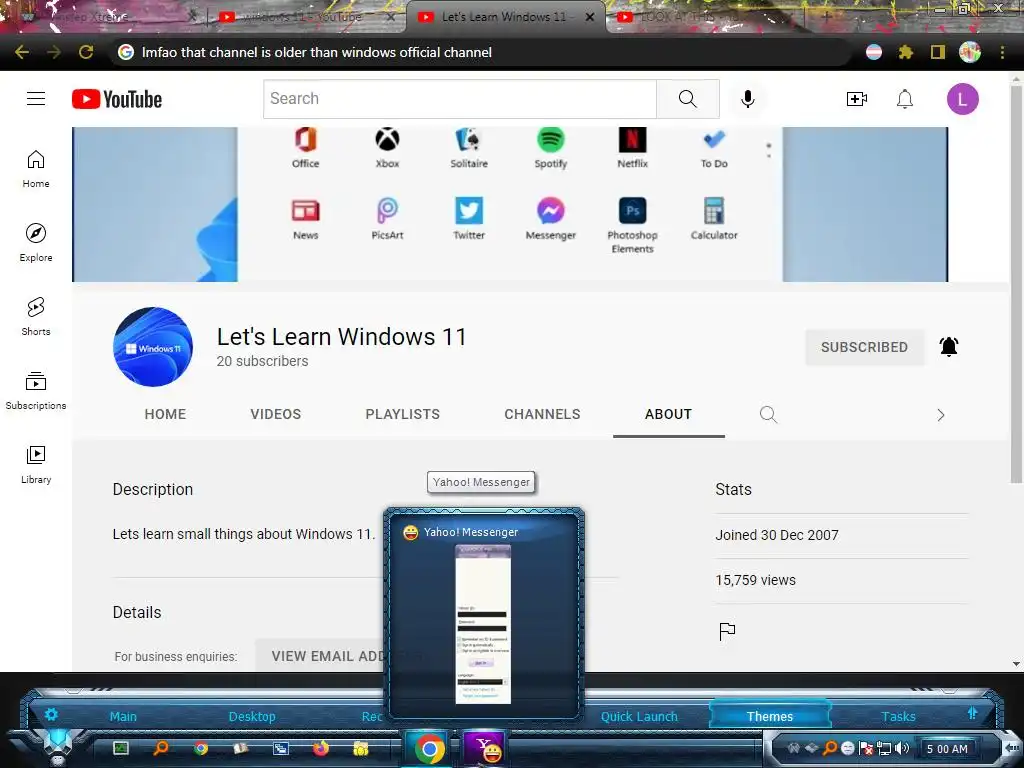Screen dimensions: 1024x768
Task: Open the Create video camera icon
Action: click(856, 99)
